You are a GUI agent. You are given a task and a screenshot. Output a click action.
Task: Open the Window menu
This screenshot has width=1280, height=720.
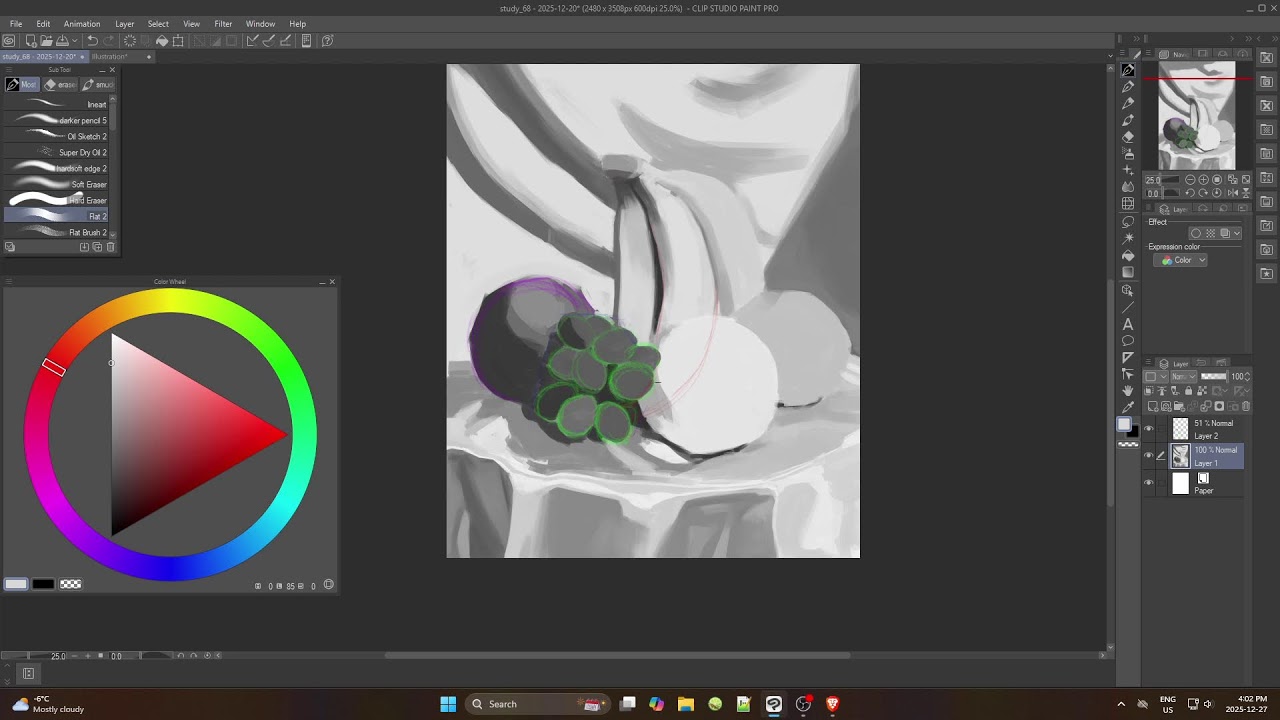(260, 24)
